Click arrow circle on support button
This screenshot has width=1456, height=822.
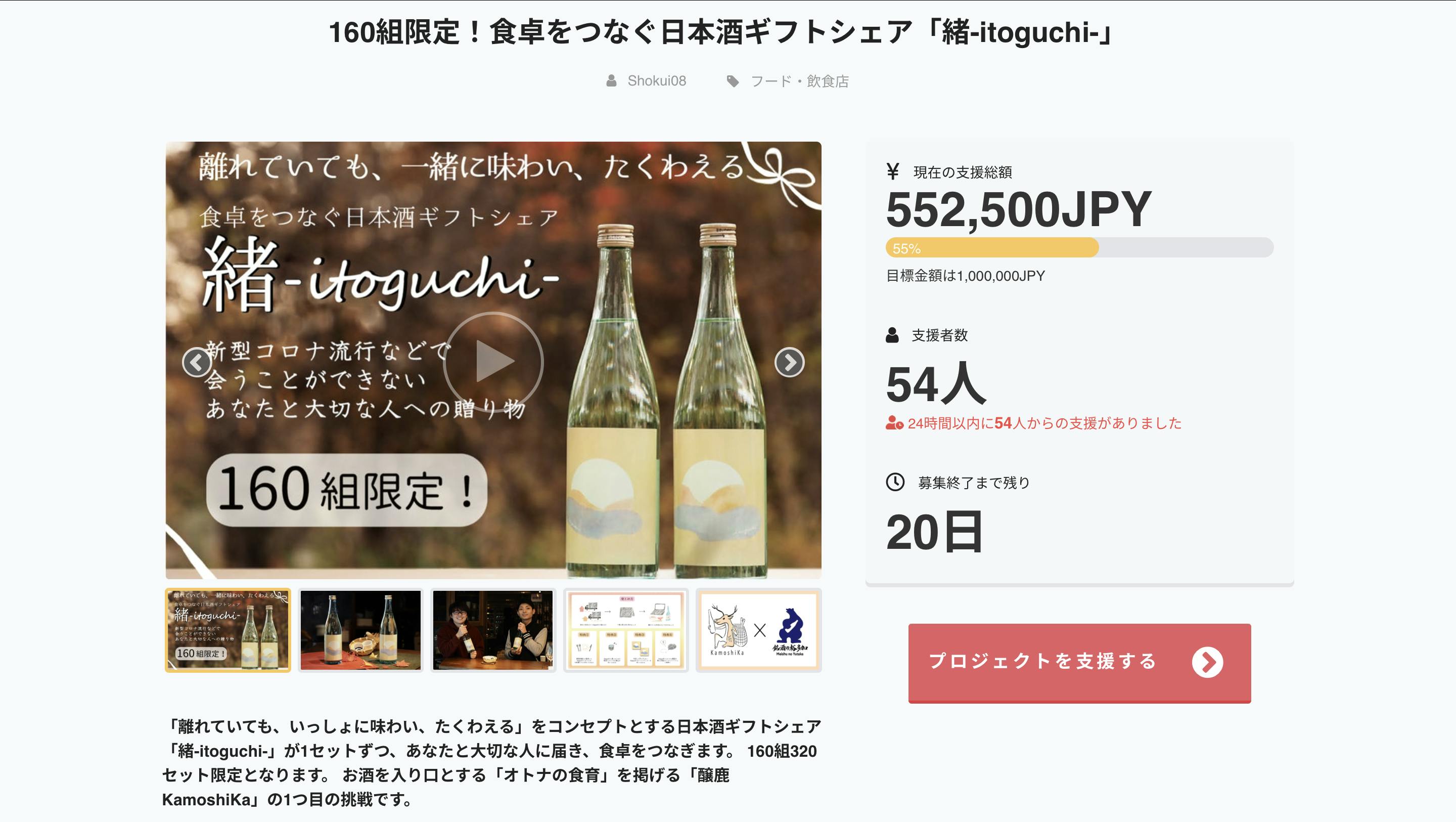1208,662
